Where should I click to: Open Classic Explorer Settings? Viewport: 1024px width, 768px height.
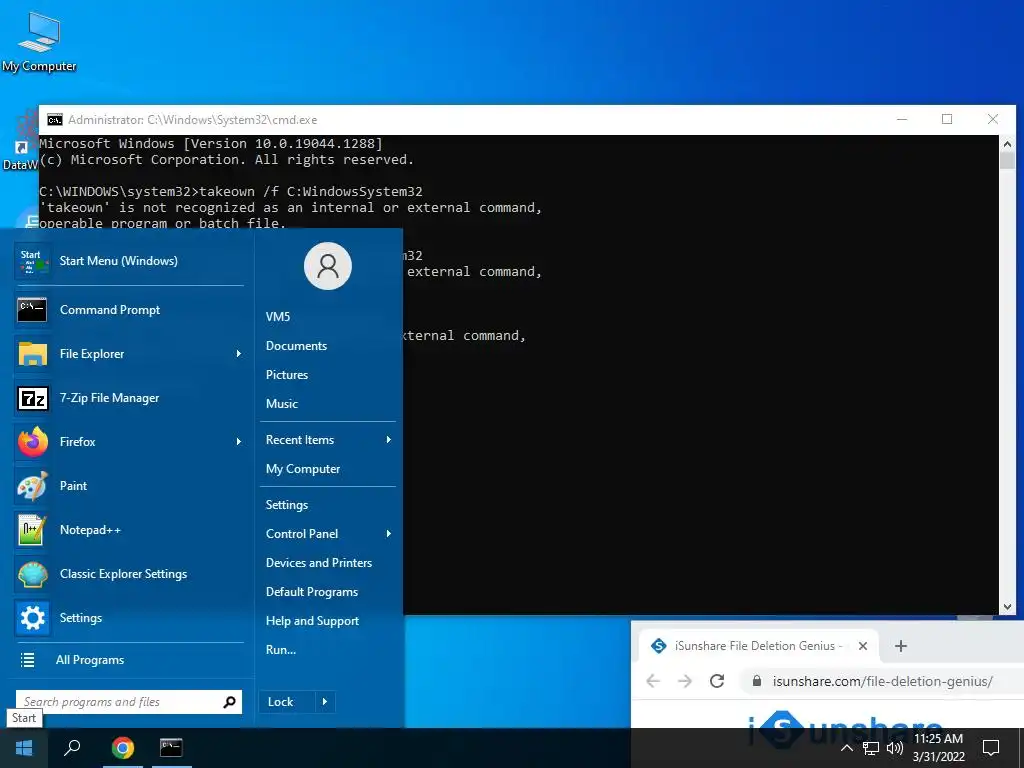[x=129, y=574]
